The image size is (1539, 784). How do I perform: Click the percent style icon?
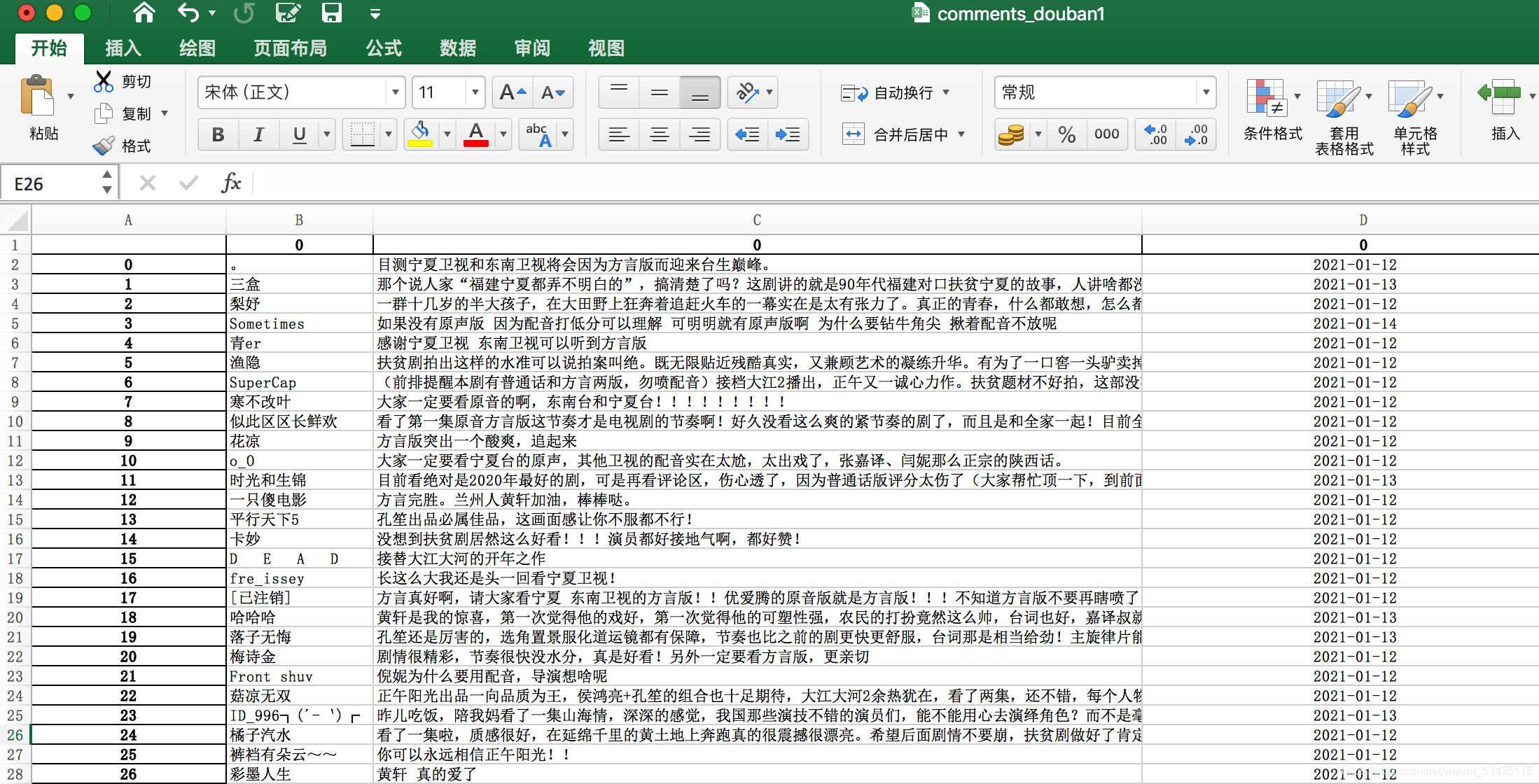pos(1066,134)
